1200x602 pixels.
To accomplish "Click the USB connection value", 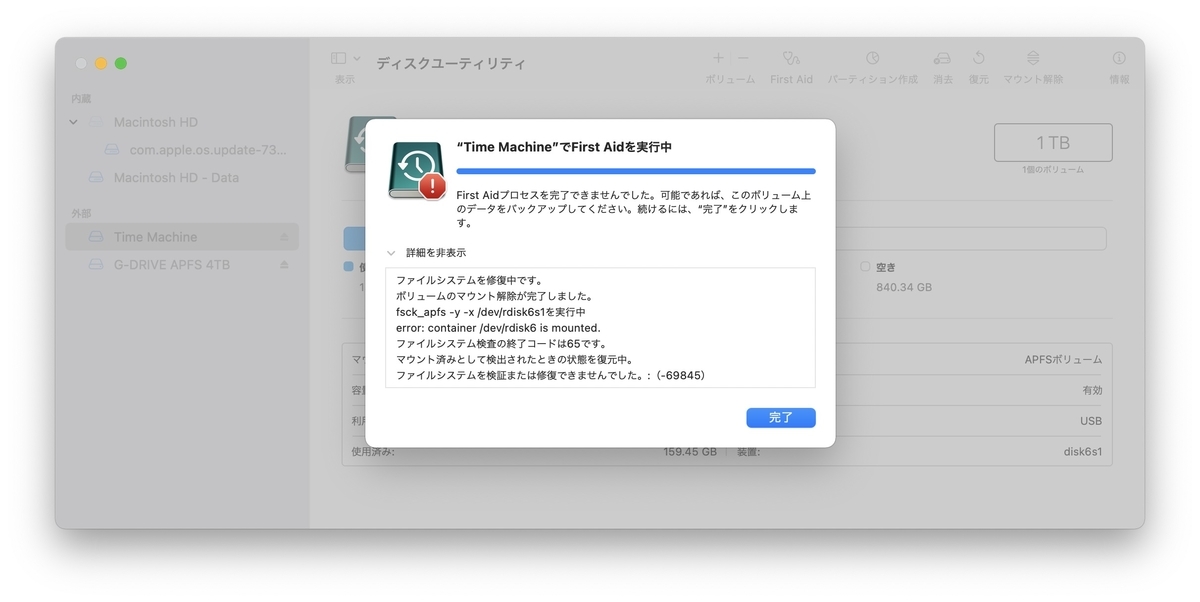I will (x=1091, y=421).
